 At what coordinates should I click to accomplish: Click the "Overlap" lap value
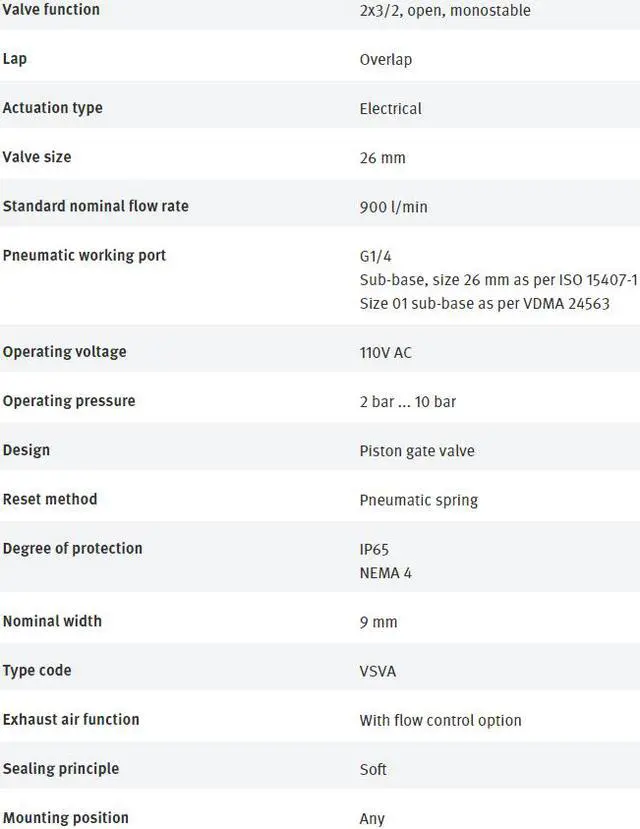pos(386,60)
